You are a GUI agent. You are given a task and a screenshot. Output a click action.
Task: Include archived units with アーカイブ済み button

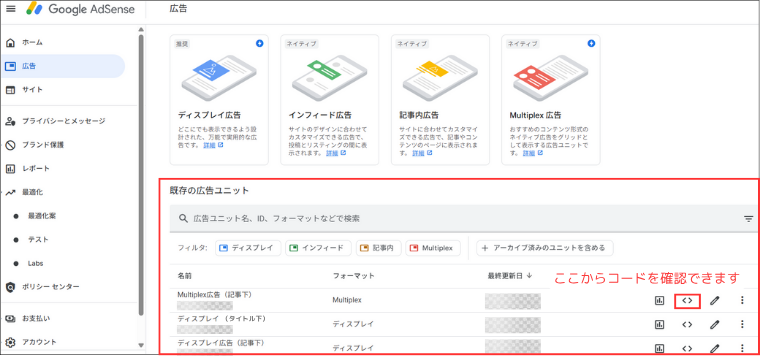click(x=545, y=248)
